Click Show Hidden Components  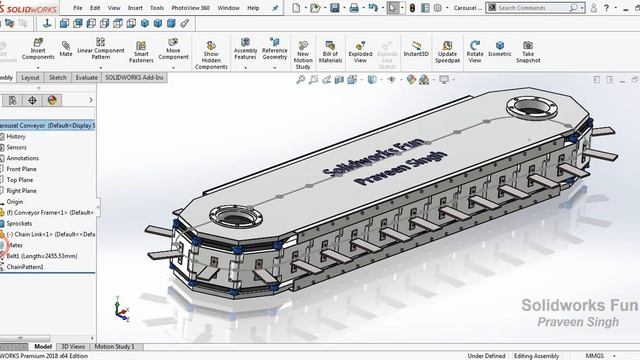[211, 55]
